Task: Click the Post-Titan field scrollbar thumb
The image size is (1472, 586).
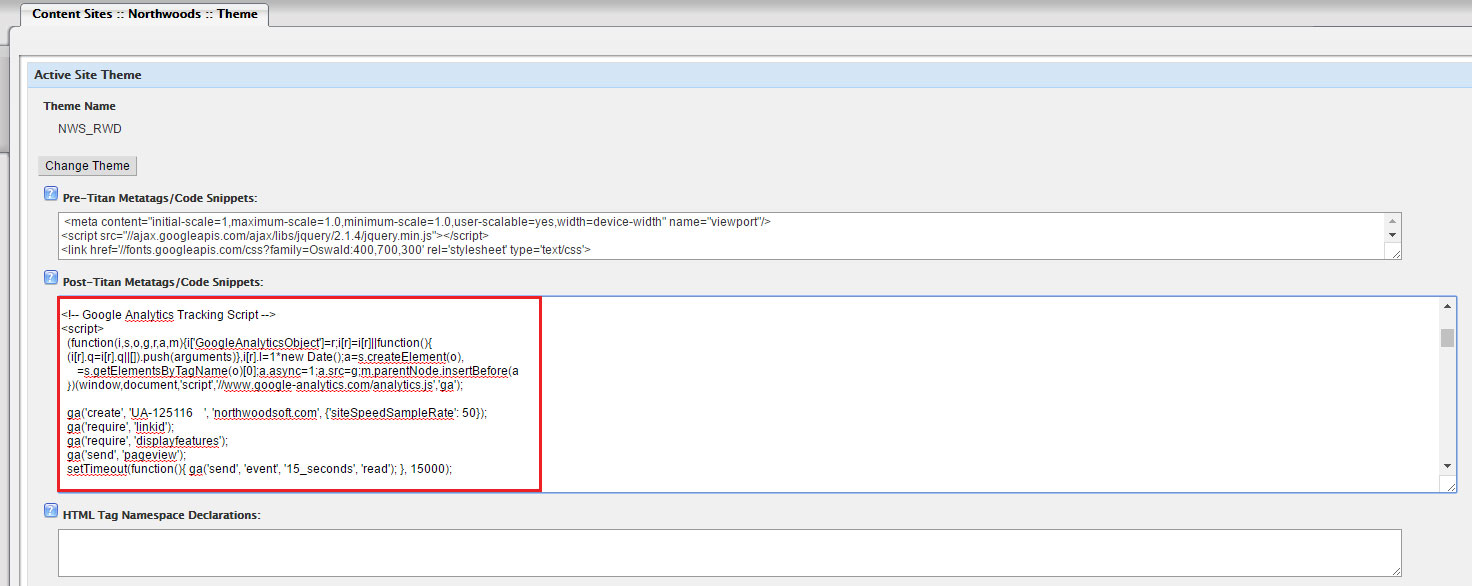Action: point(1448,337)
